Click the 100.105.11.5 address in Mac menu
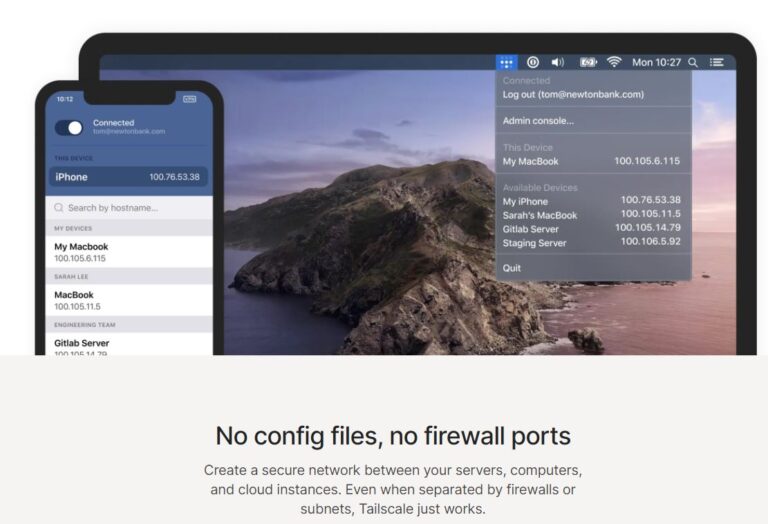The width and height of the screenshot is (768, 524). (x=650, y=214)
